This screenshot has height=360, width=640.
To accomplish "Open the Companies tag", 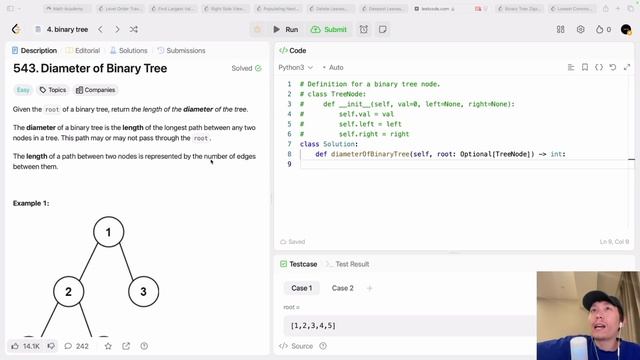I will tap(96, 90).
